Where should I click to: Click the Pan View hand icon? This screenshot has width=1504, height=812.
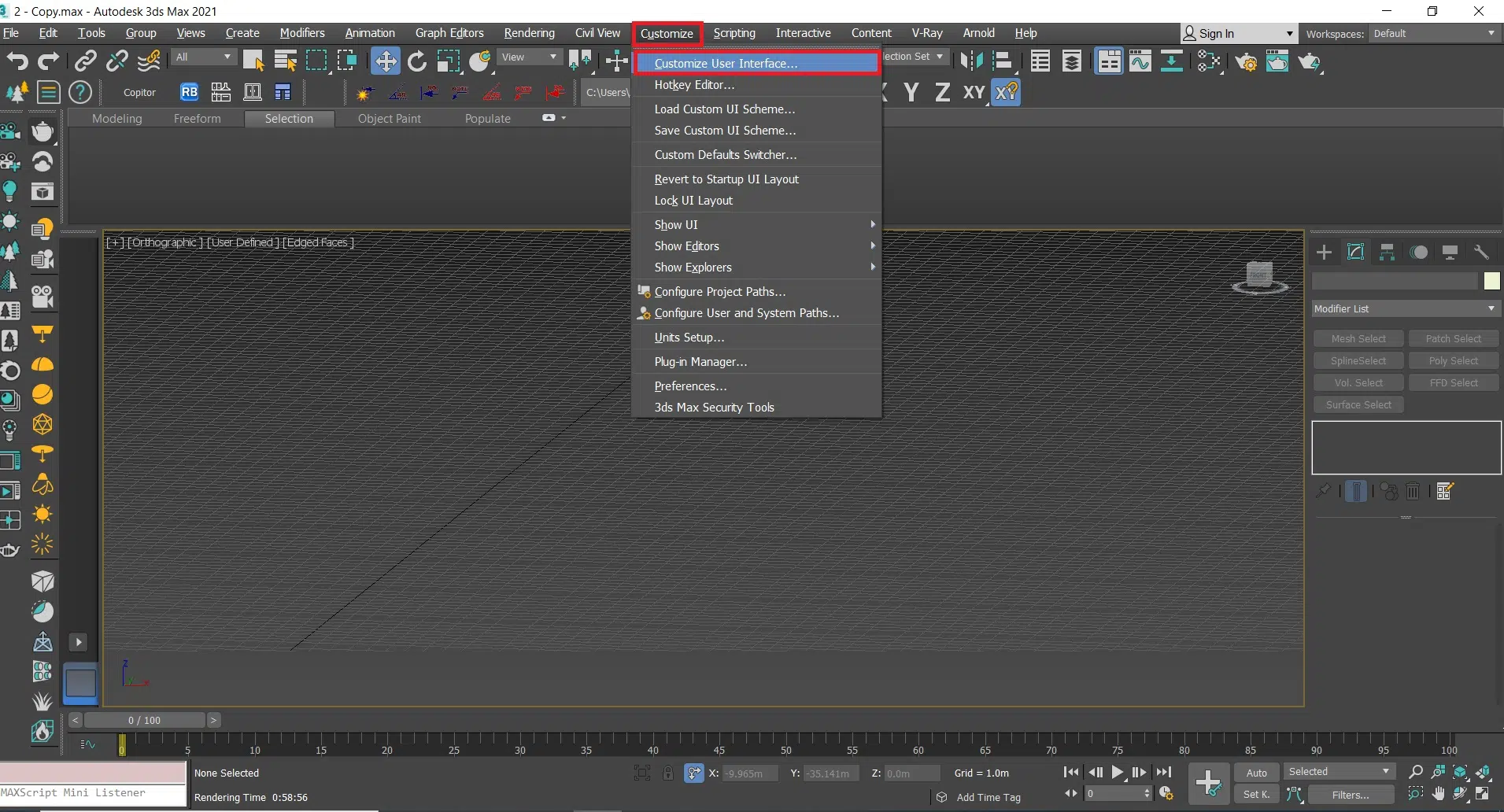1439,794
